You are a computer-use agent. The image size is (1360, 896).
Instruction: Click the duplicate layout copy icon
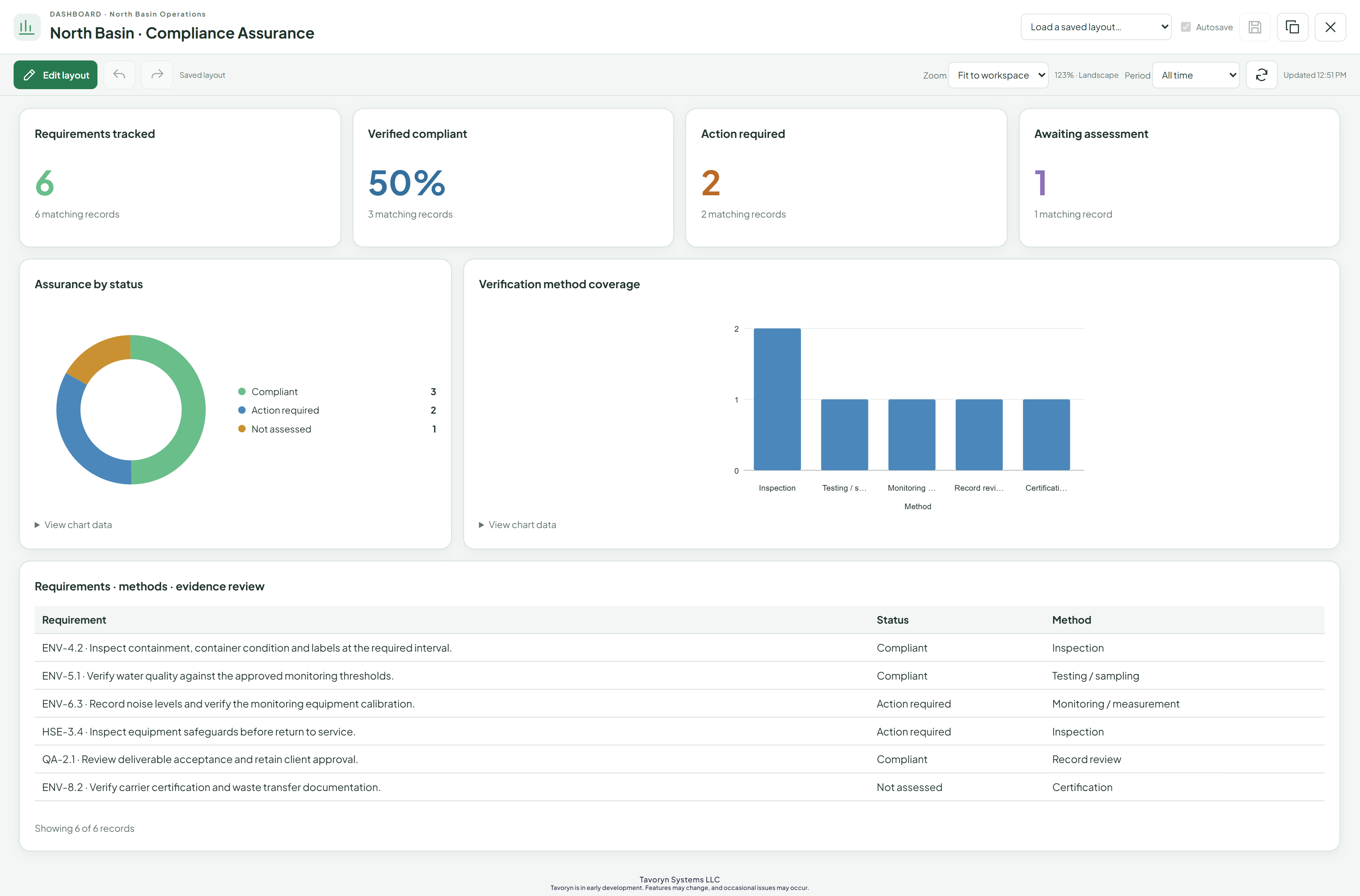(x=1292, y=27)
